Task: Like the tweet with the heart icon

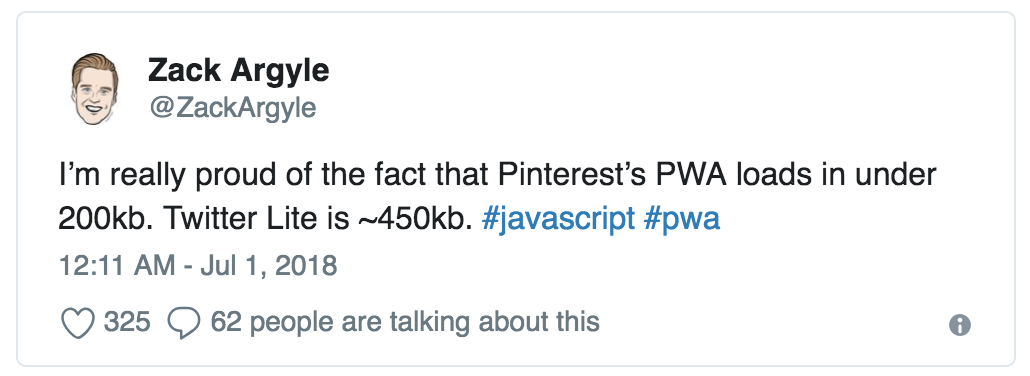Action: [x=78, y=323]
